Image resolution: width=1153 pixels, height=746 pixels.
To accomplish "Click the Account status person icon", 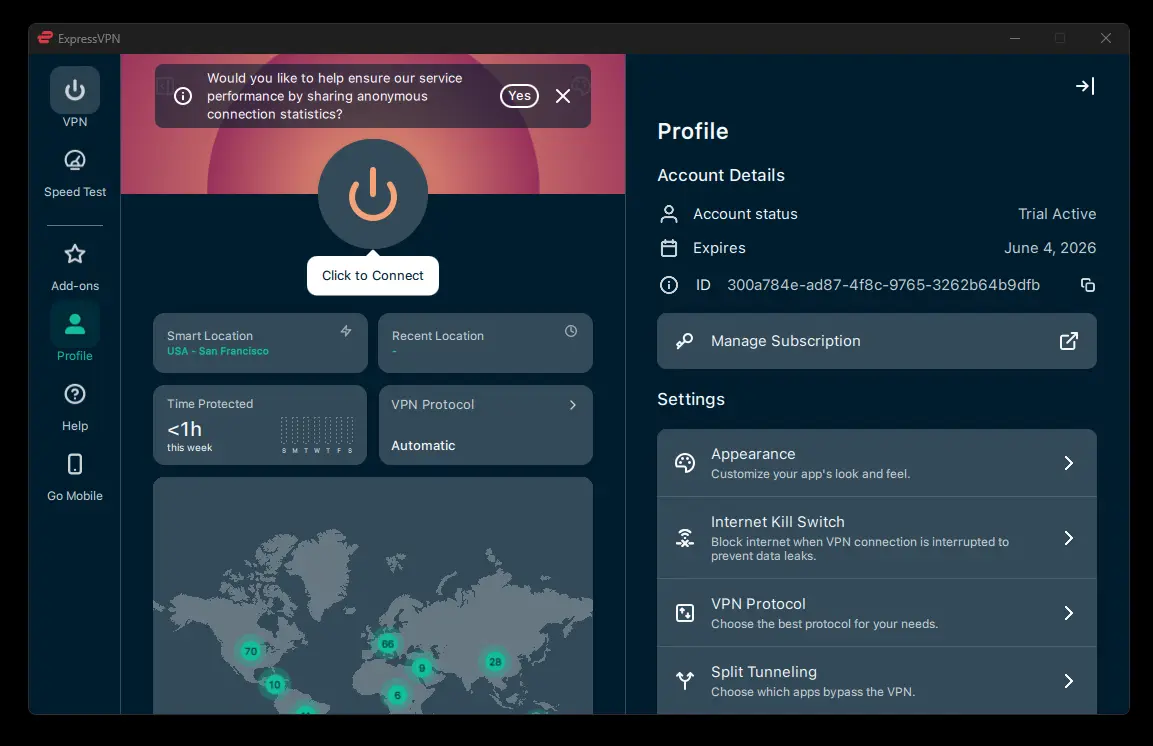I will click(668, 214).
